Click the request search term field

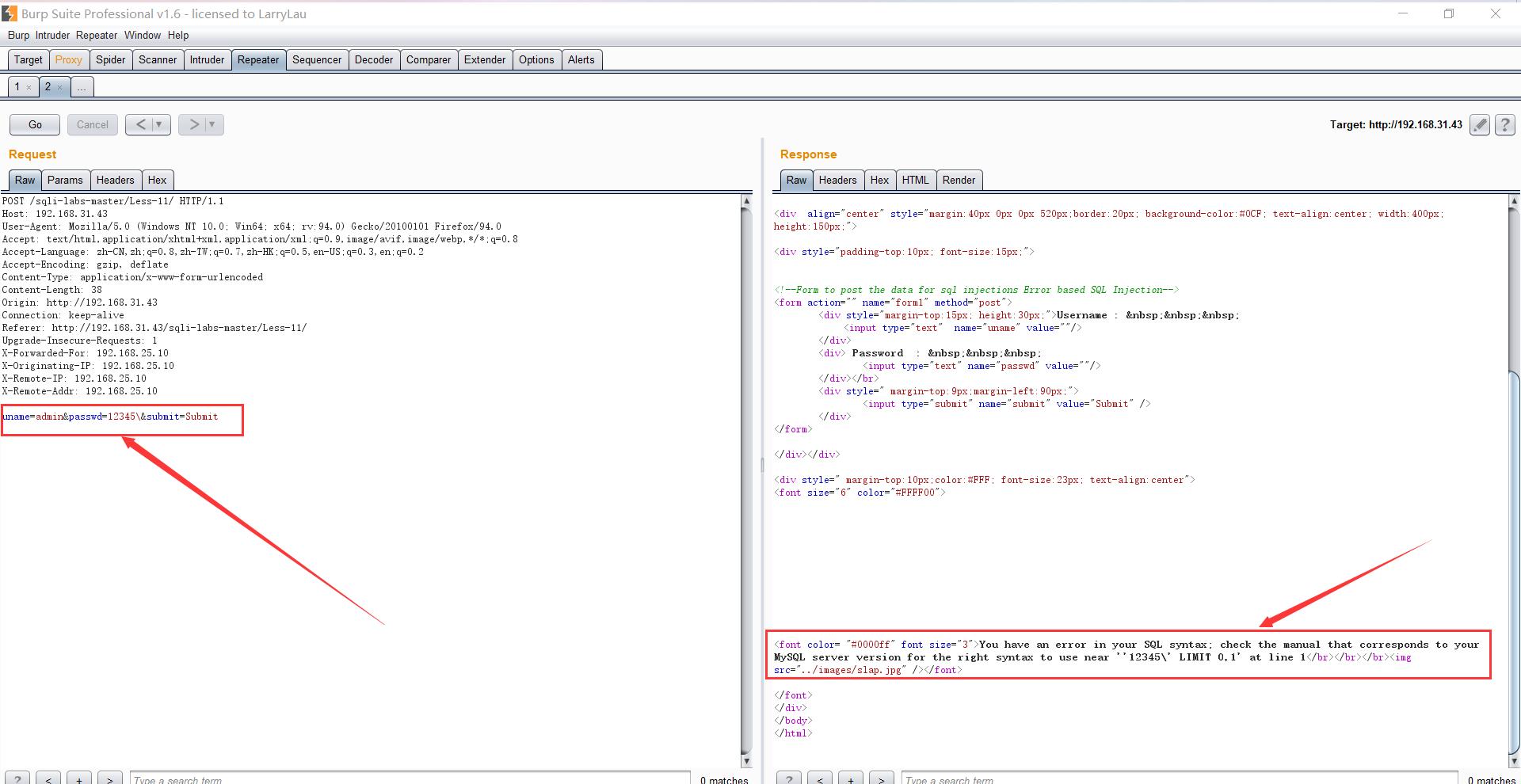(410, 779)
